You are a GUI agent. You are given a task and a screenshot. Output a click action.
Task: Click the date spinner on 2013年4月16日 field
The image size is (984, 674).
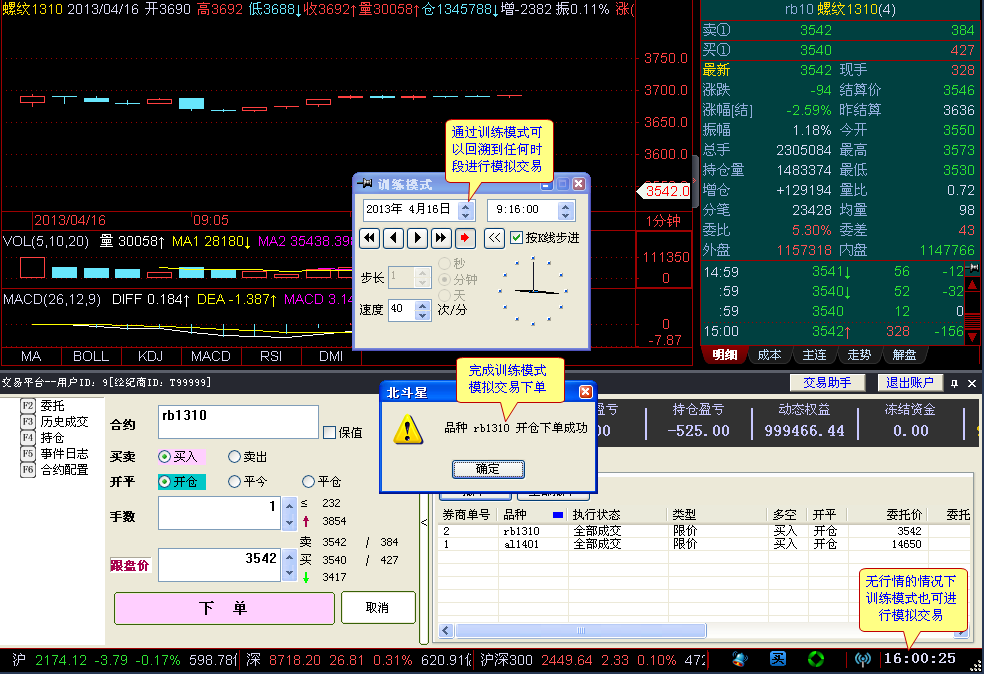pyautogui.click(x=465, y=210)
